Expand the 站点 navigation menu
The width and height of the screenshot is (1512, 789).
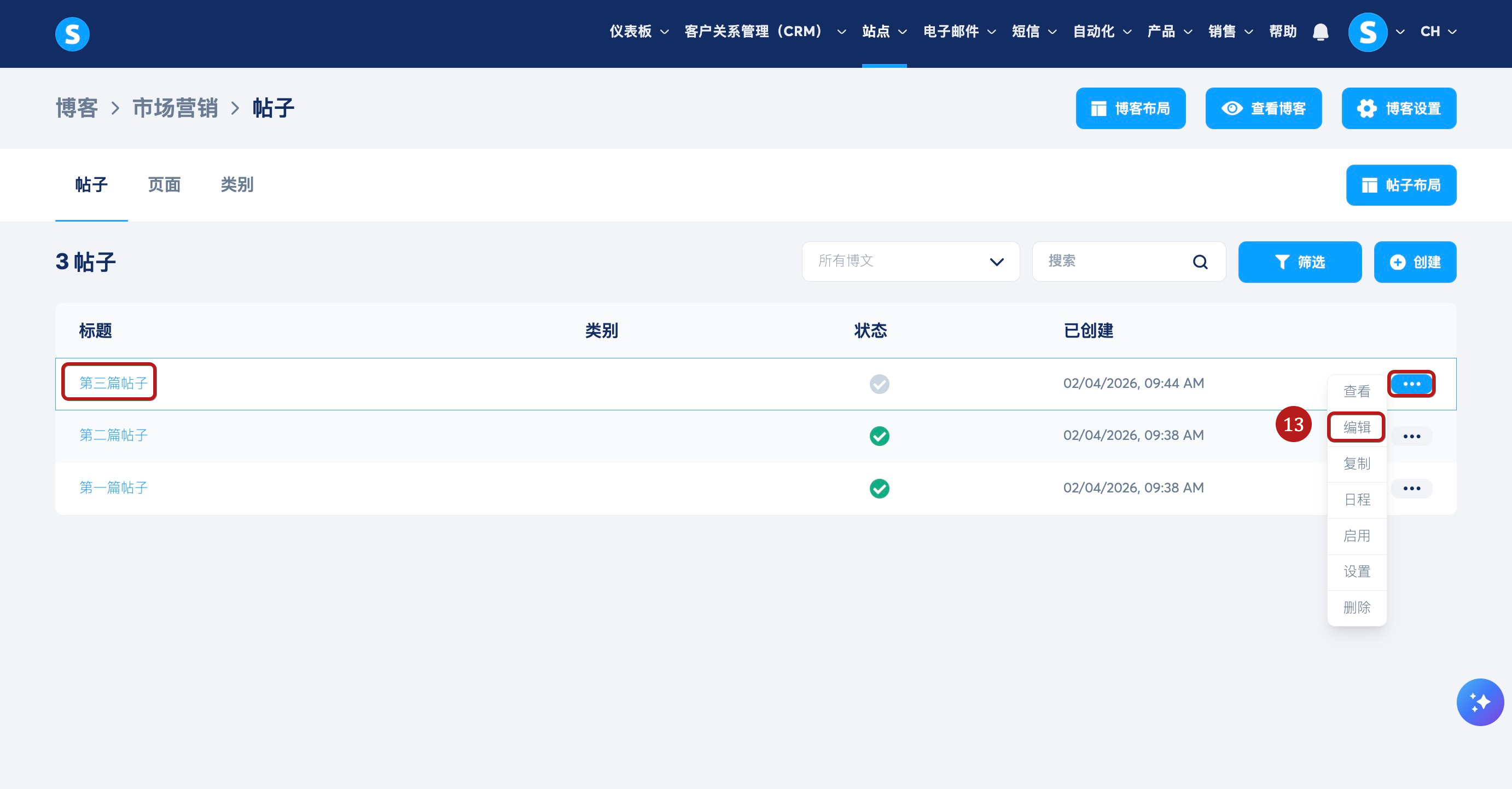pos(883,32)
